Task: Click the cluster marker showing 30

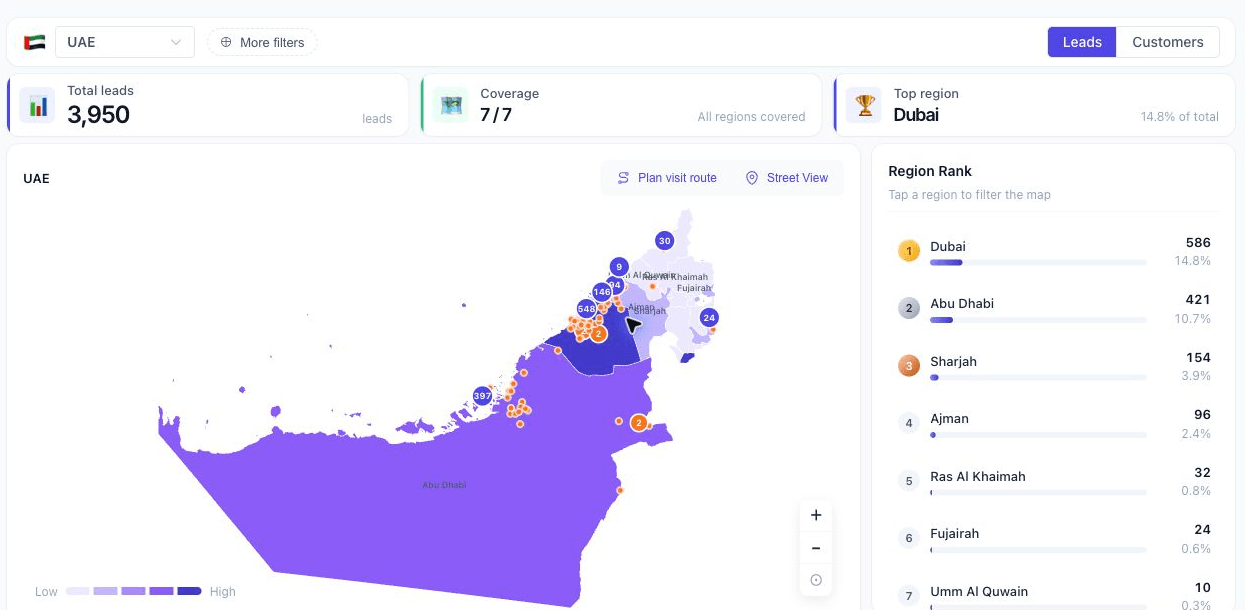Action: pos(664,240)
